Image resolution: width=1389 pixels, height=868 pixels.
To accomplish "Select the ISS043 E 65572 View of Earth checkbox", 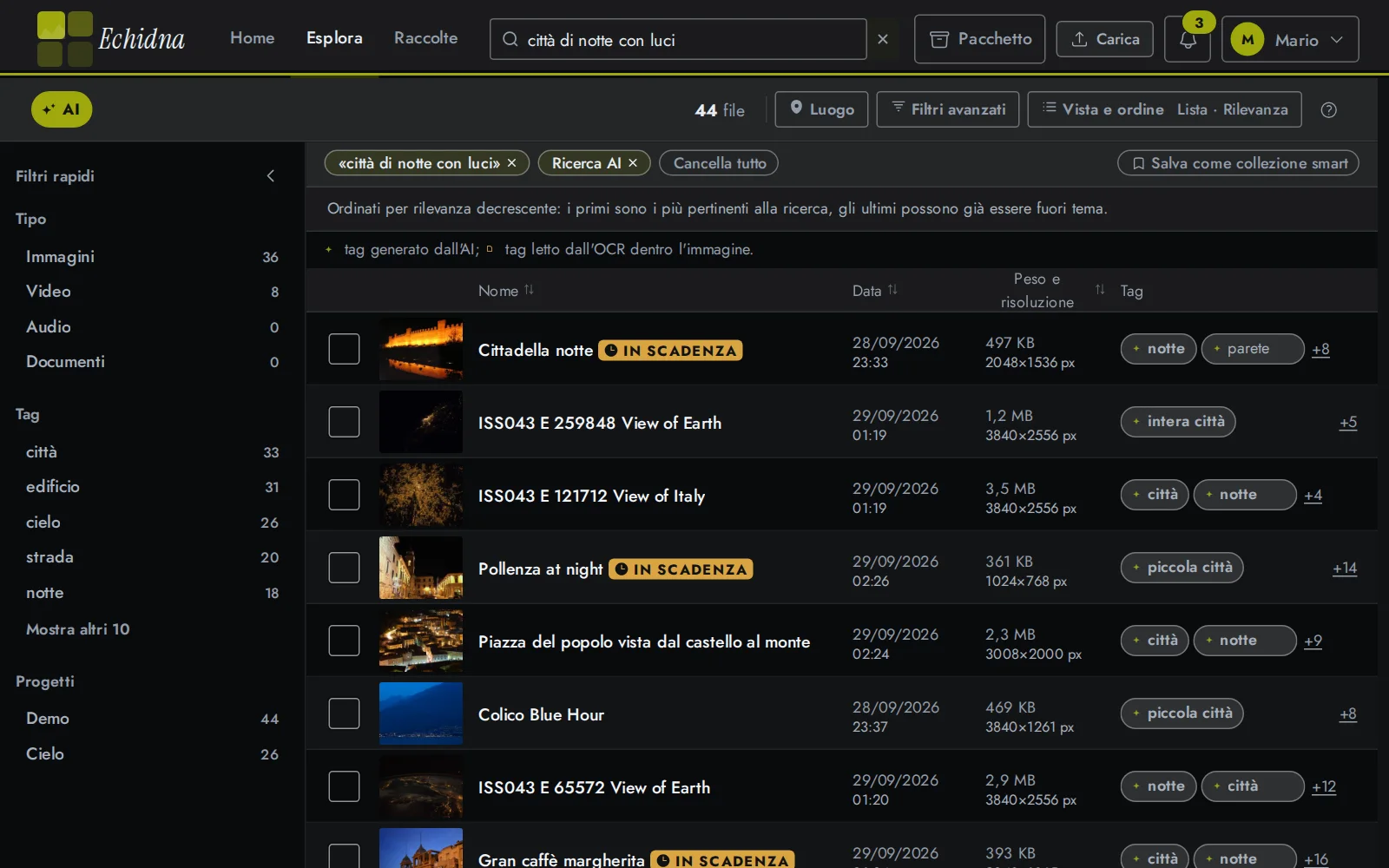I will click(344, 786).
